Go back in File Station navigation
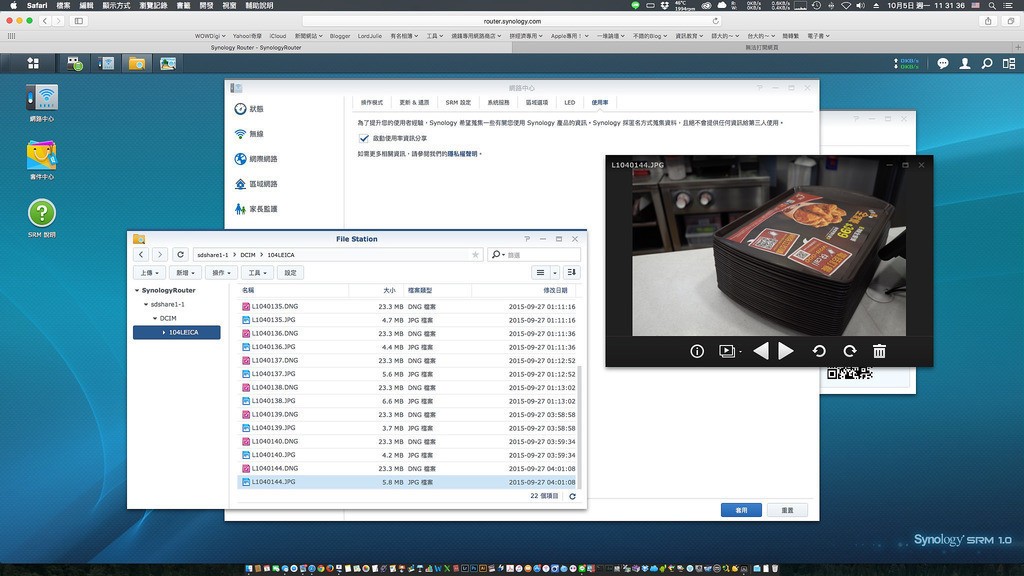1024x576 pixels. (141, 255)
